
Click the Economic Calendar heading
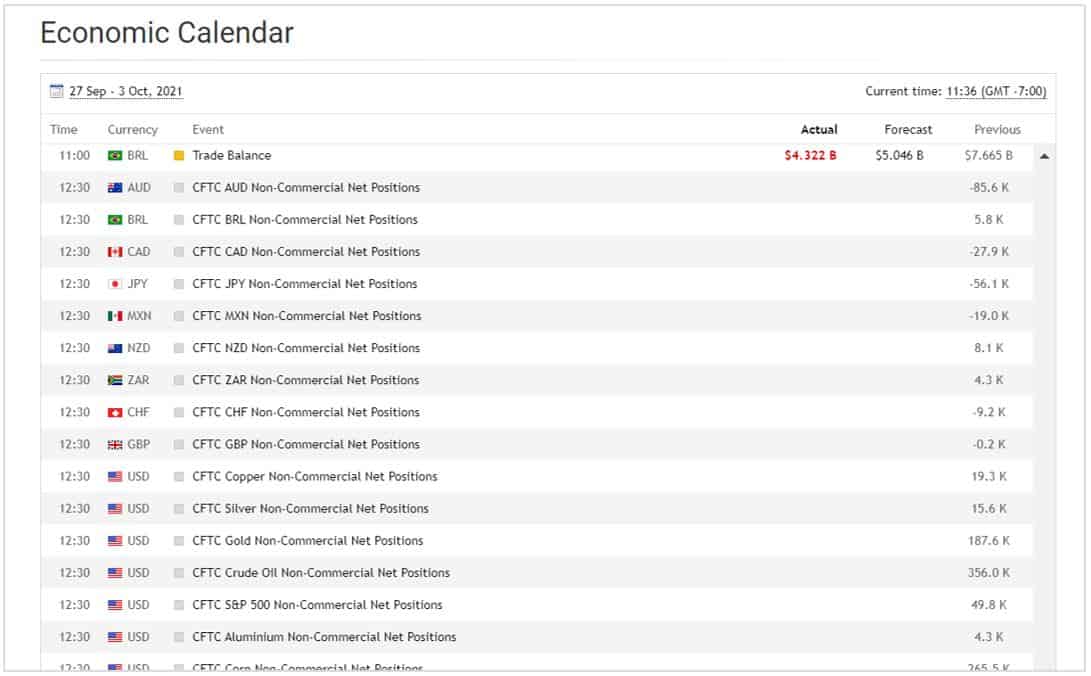[x=167, y=33]
